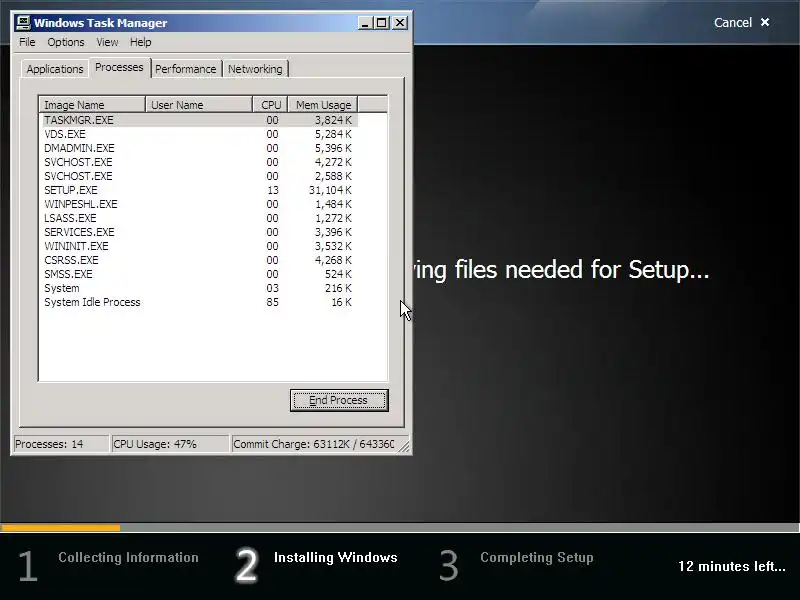Open the View menu

point(107,42)
